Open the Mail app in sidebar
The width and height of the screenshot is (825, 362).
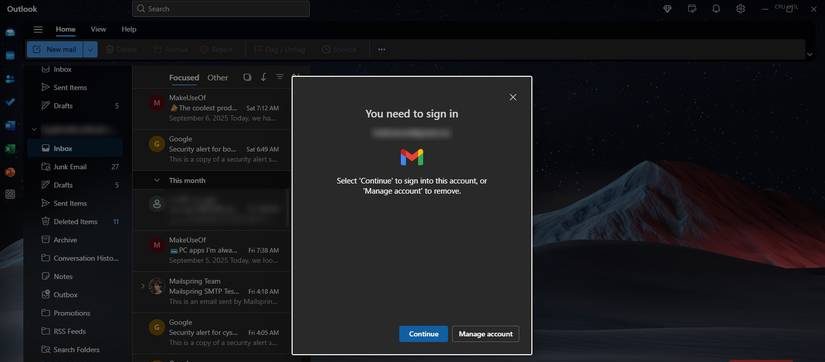coord(10,33)
